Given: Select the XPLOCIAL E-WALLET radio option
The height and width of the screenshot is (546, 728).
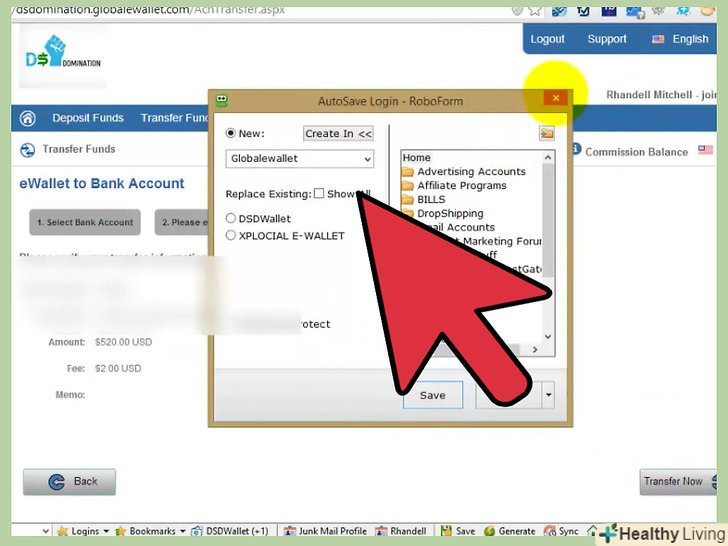Looking at the screenshot, I should click(231, 235).
